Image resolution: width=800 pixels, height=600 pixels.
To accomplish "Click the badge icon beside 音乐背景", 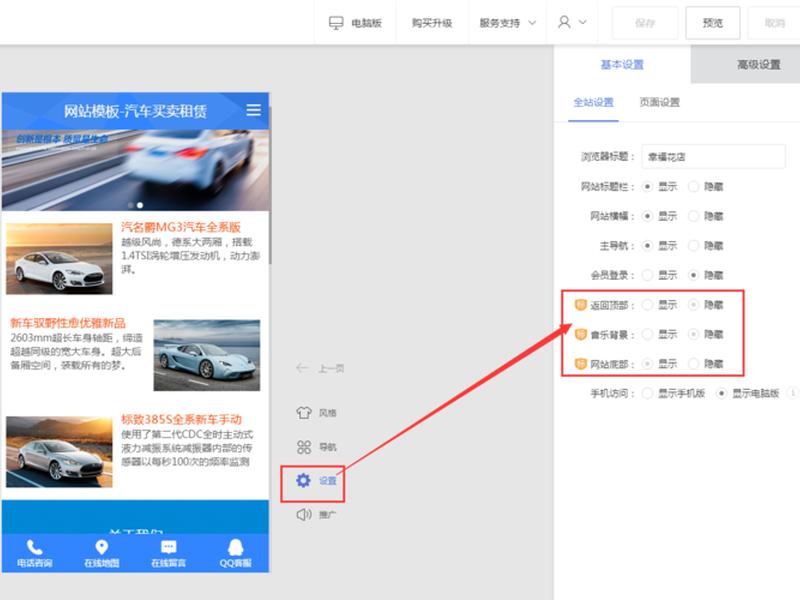I will point(581,334).
